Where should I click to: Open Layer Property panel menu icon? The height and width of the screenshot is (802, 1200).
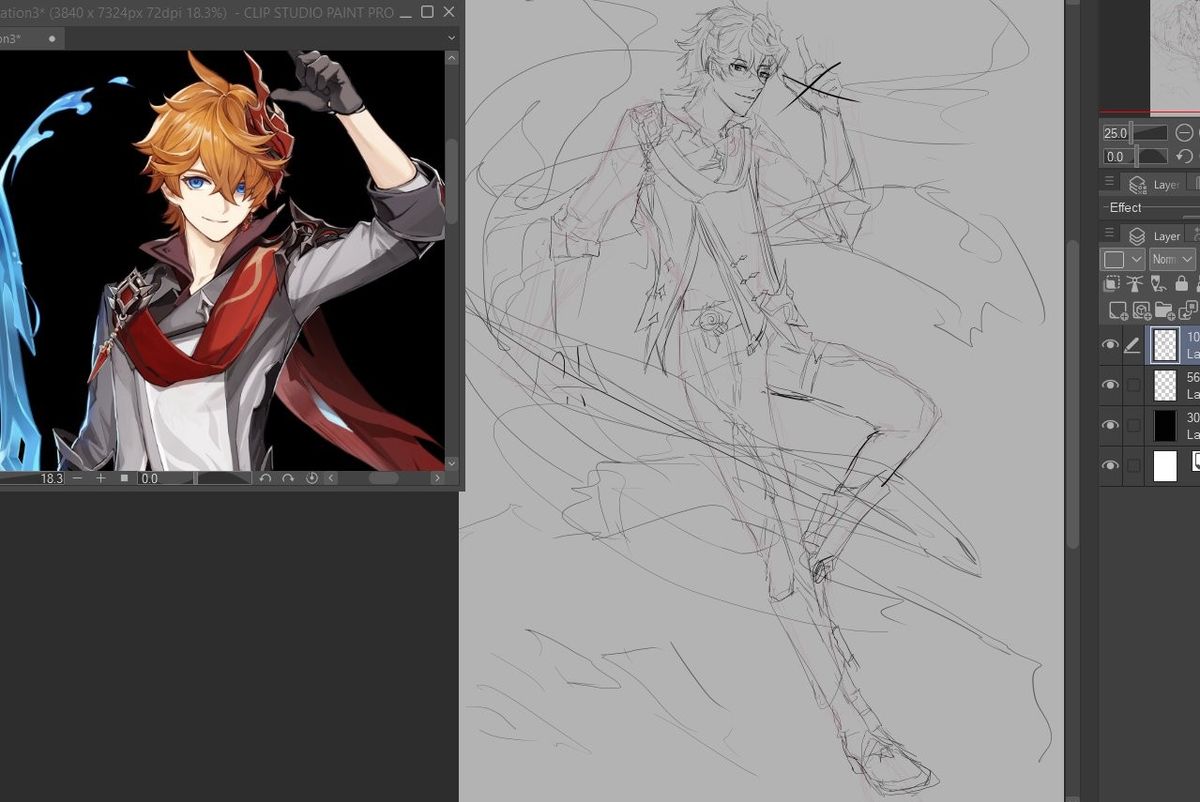[1109, 182]
